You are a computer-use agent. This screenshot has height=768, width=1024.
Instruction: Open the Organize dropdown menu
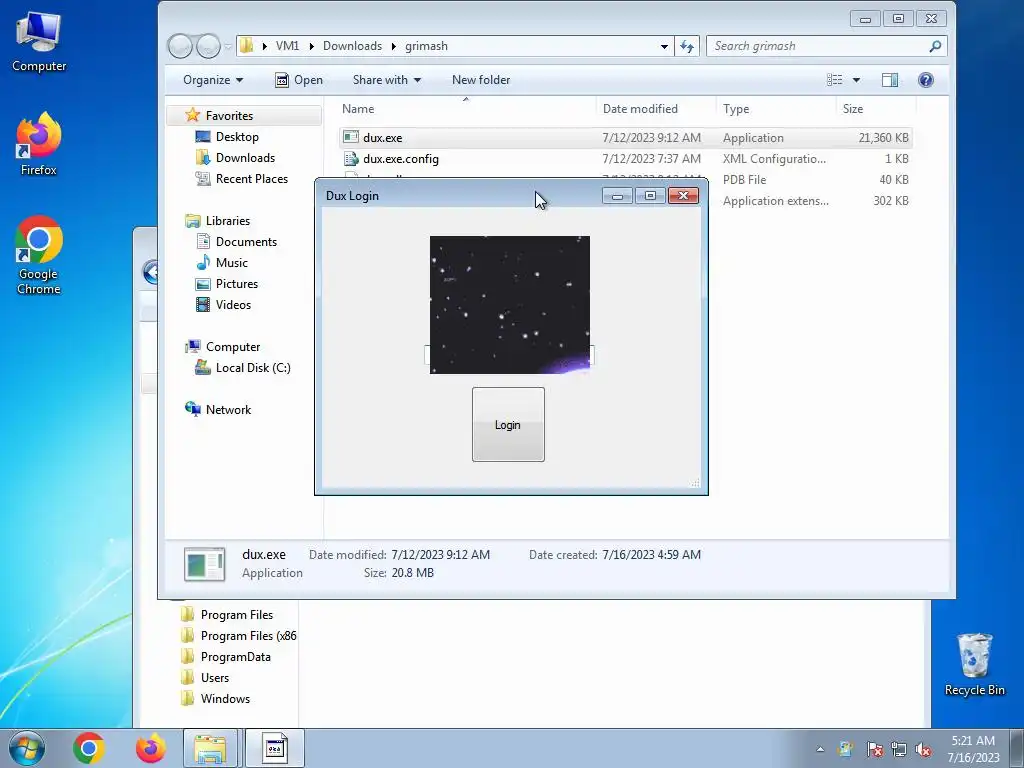pyautogui.click(x=213, y=80)
